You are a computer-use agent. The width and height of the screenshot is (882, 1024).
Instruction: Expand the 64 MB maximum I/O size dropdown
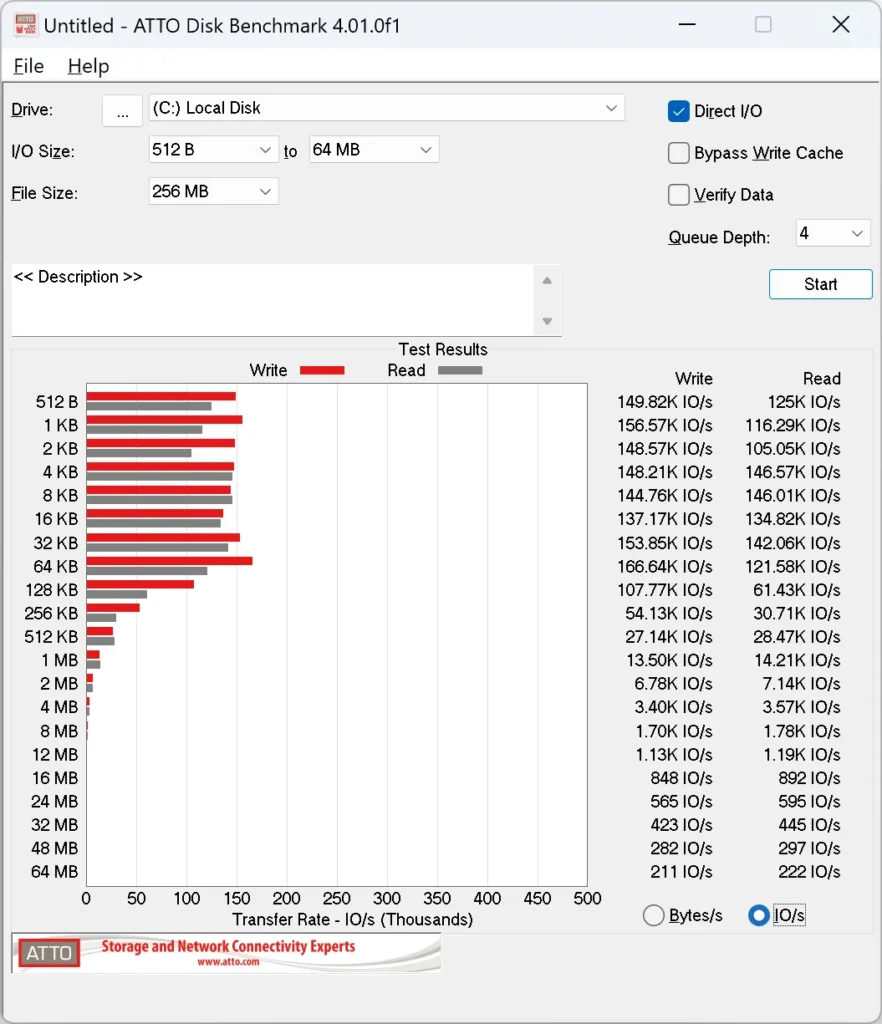coord(373,150)
